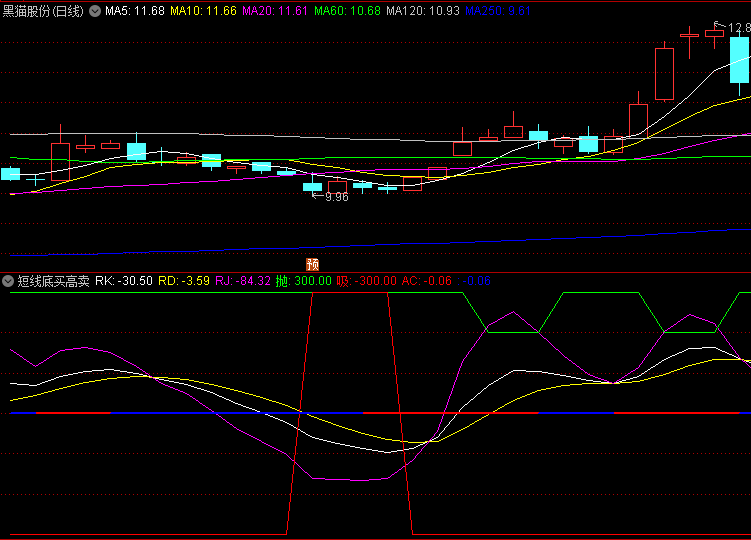751x540 pixels.
Task: Click the 黑猫股份(日线) chart title
Action: coord(43,11)
